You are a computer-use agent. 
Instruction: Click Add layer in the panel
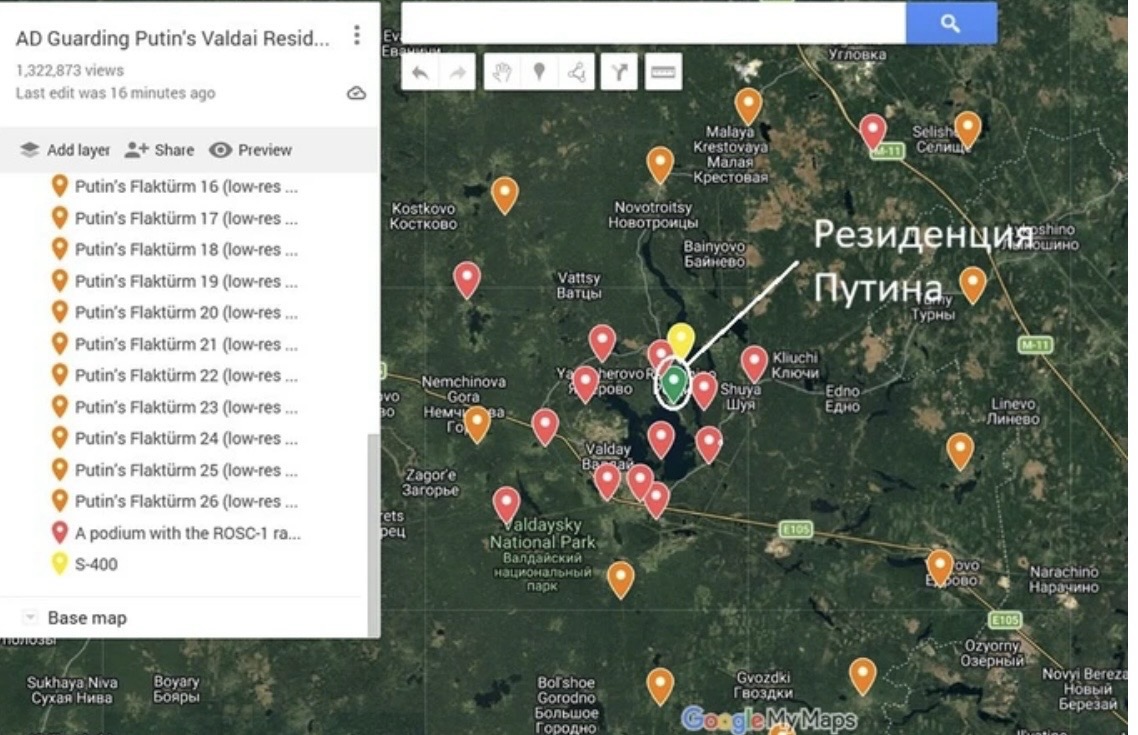[x=66, y=150]
